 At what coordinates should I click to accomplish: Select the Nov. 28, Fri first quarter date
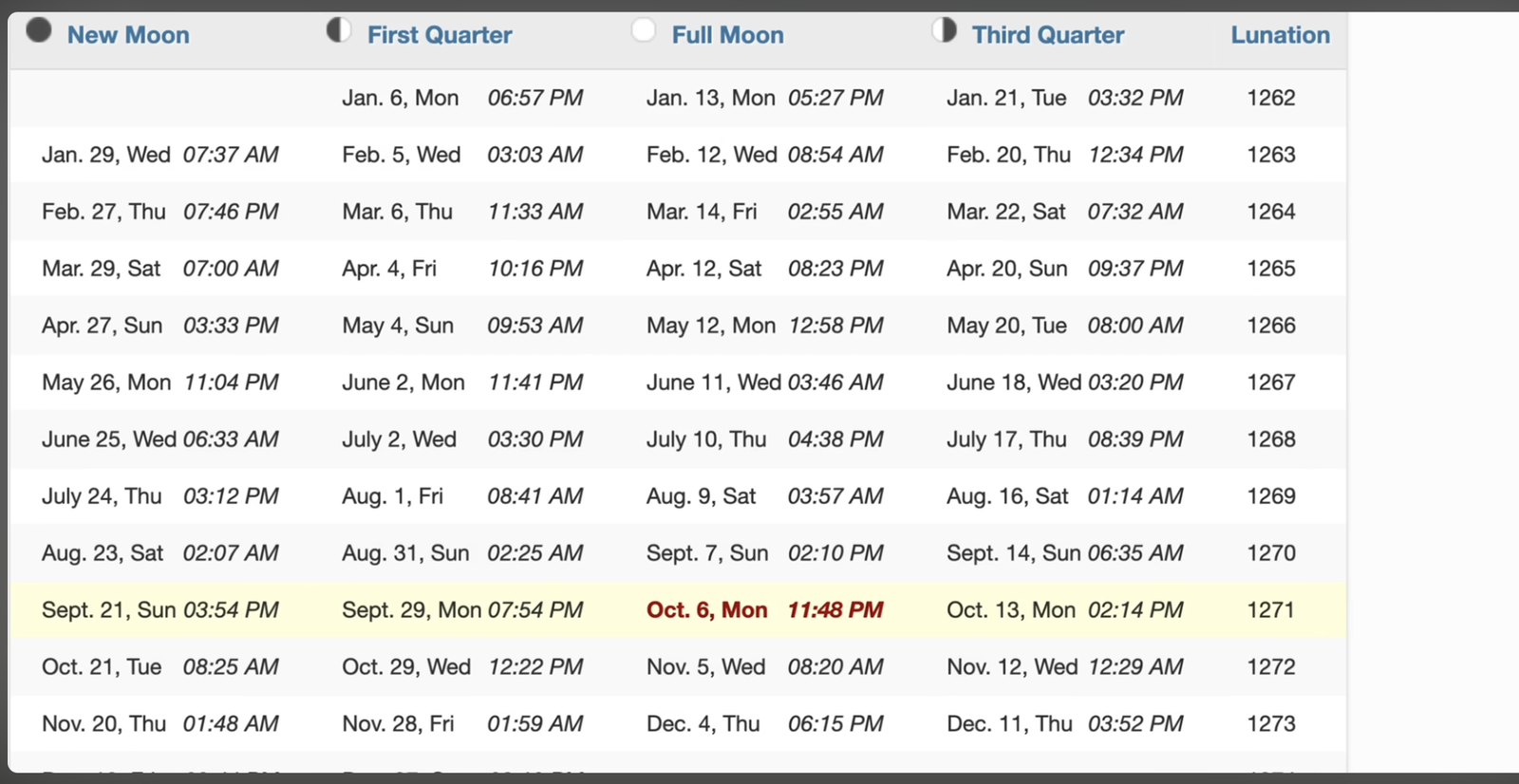pyautogui.click(x=398, y=724)
